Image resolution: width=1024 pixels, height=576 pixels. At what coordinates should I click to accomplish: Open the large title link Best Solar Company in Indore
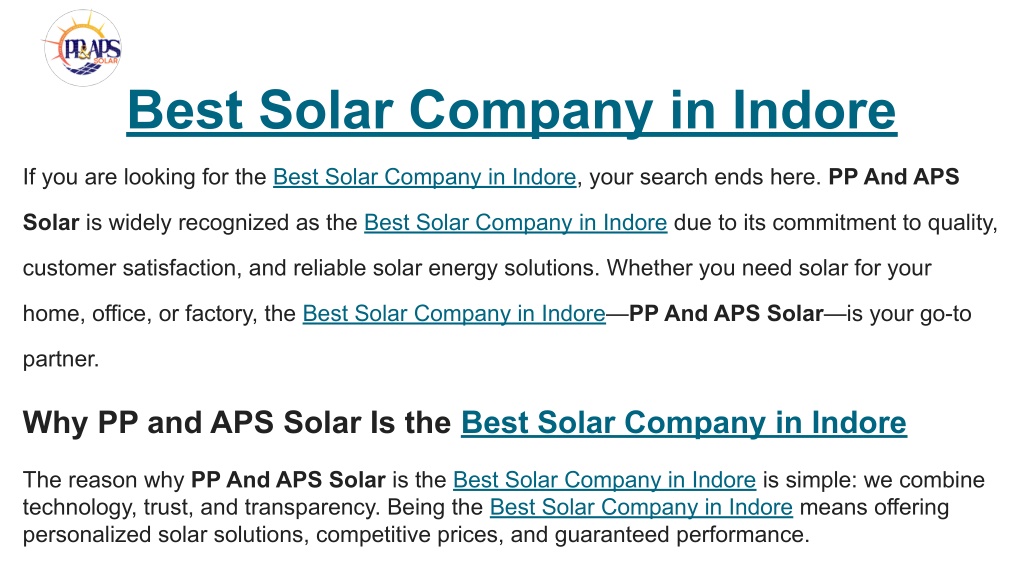[x=511, y=110]
